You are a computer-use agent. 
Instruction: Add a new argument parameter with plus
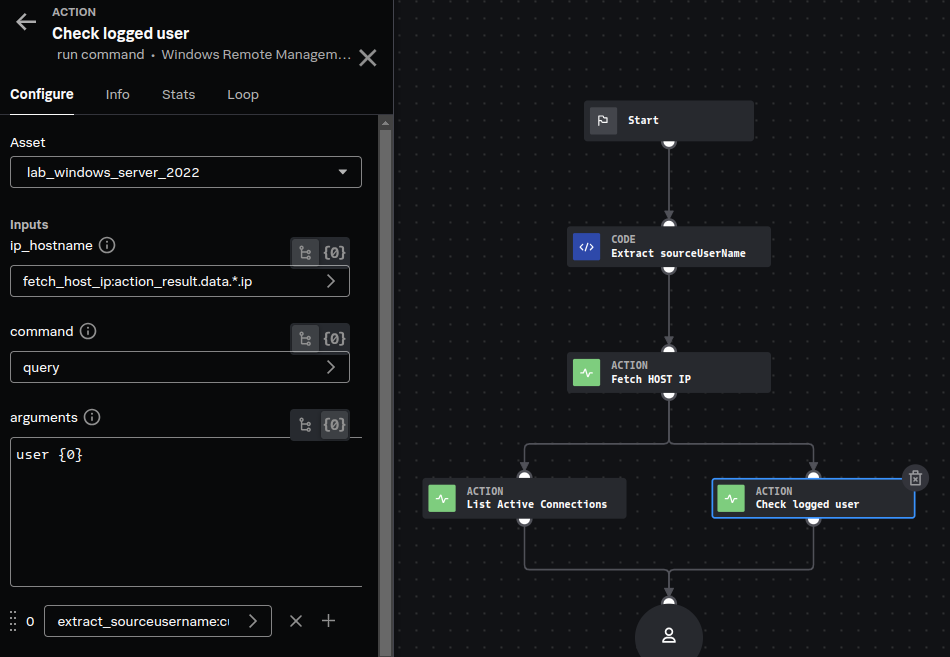click(x=328, y=621)
